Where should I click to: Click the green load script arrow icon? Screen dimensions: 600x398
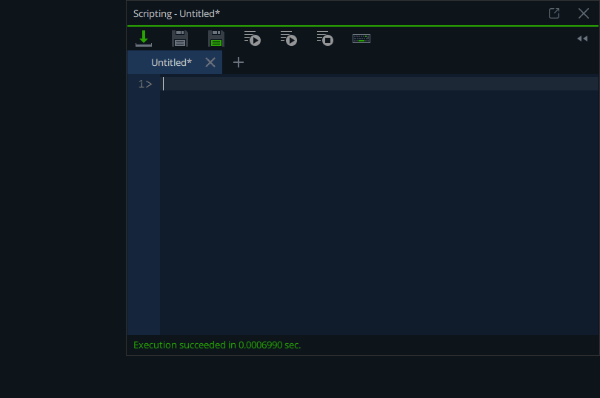click(143, 39)
